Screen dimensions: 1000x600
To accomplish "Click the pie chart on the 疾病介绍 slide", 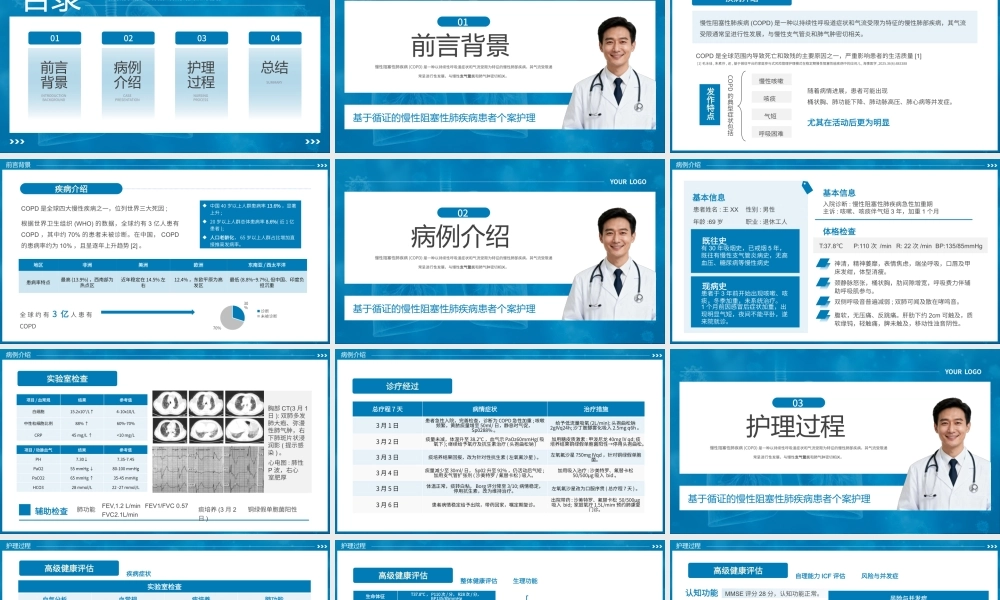I will [233, 317].
